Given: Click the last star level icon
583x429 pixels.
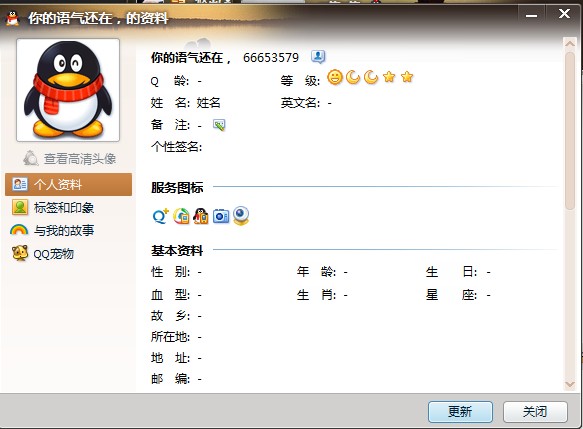Looking at the screenshot, I should click(407, 77).
